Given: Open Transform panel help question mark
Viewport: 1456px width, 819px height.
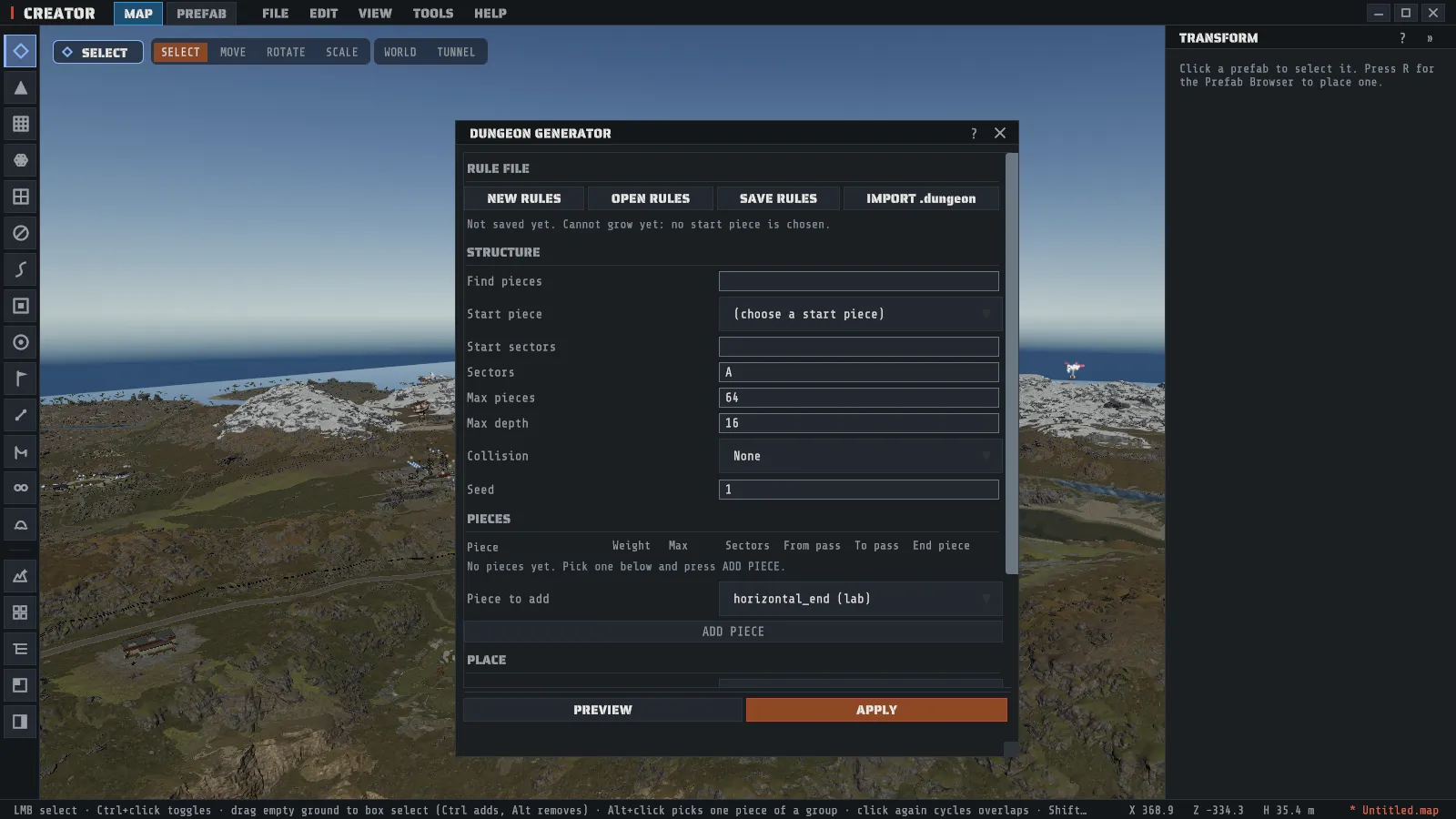Looking at the screenshot, I should click(x=1402, y=38).
